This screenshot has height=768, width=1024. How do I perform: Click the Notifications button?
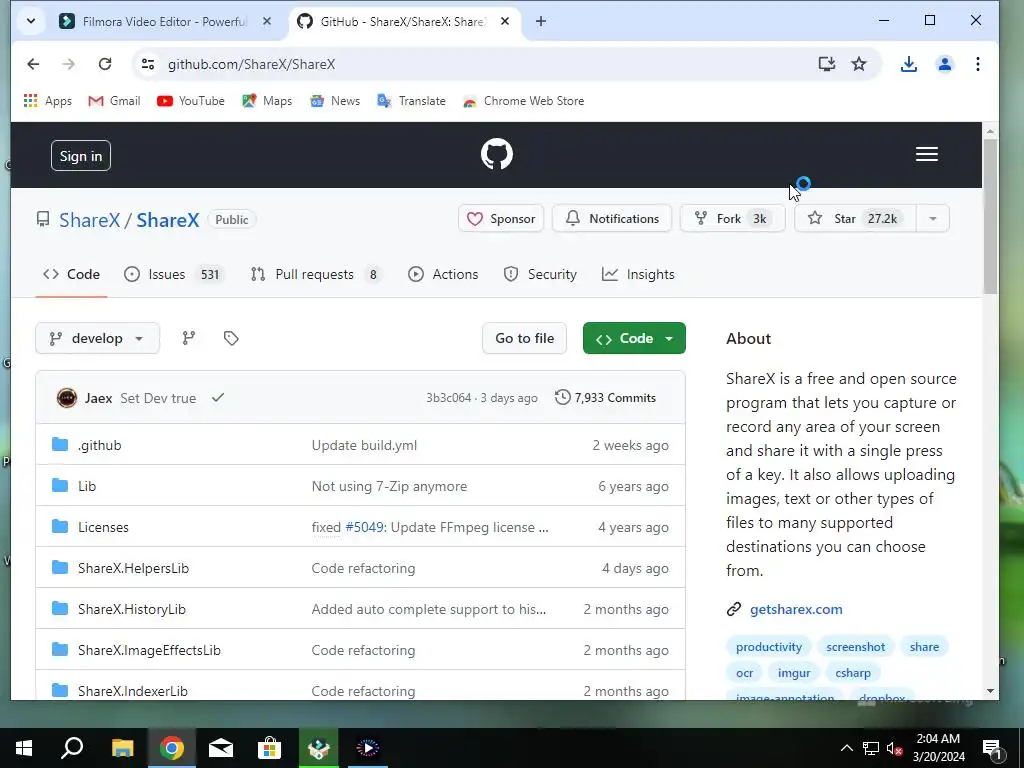click(612, 219)
